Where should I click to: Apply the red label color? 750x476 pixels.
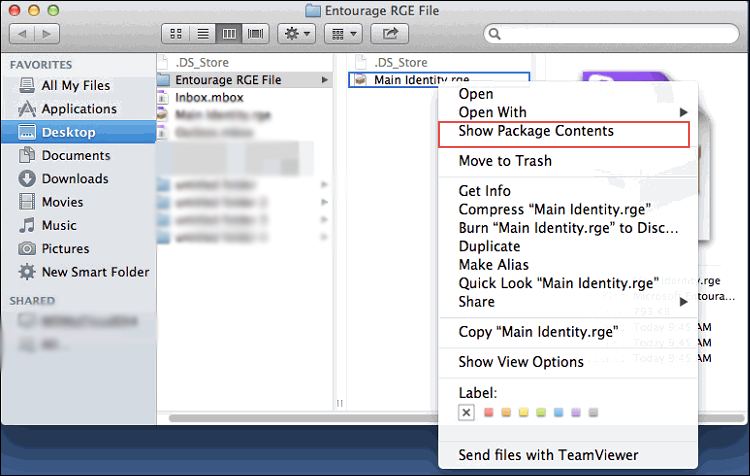(488, 412)
